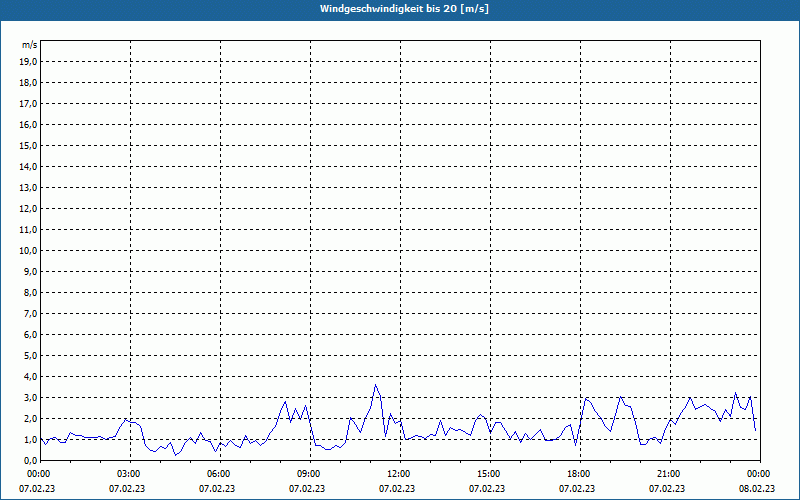800x500 pixels.
Task: Click the 11,0 y-axis label
Action: (x=28, y=230)
